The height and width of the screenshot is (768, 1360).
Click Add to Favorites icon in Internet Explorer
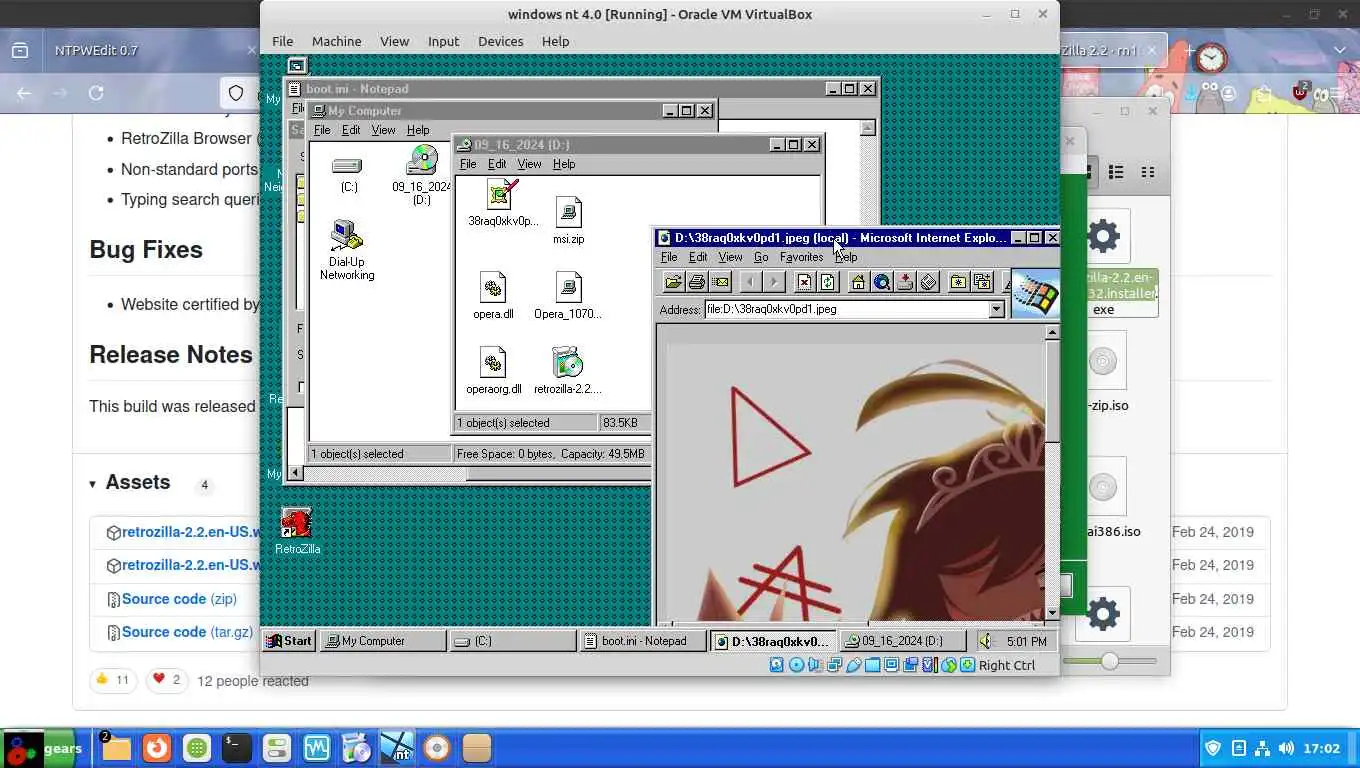[982, 283]
